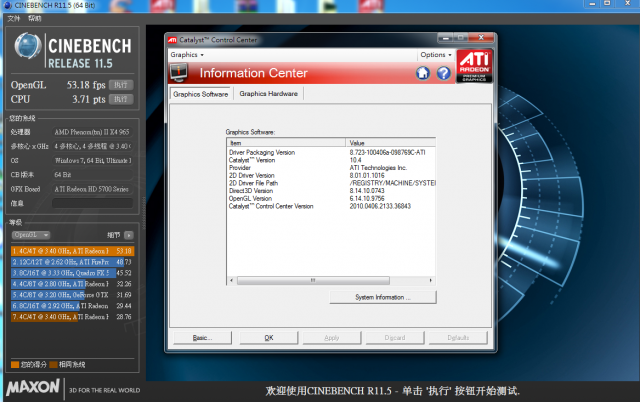Viewport: 640px width, 402px height.
Task: Select ranking row 7 scoring 28.76
Action: pos(72,317)
